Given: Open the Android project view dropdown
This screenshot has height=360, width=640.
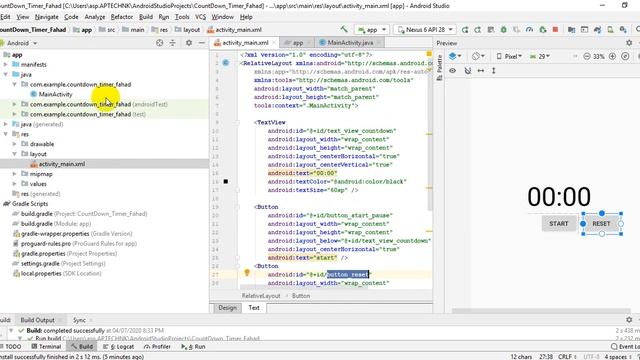Looking at the screenshot, I should (x=22, y=43).
